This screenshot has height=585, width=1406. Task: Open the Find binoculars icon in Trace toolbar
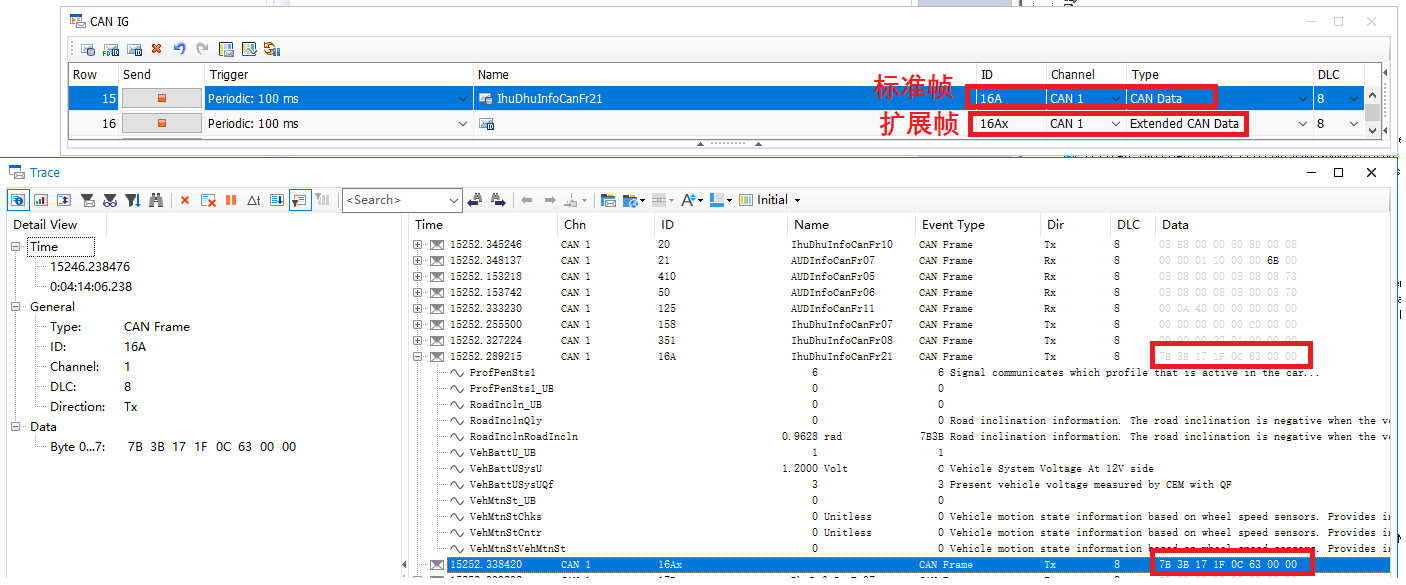tap(156, 200)
